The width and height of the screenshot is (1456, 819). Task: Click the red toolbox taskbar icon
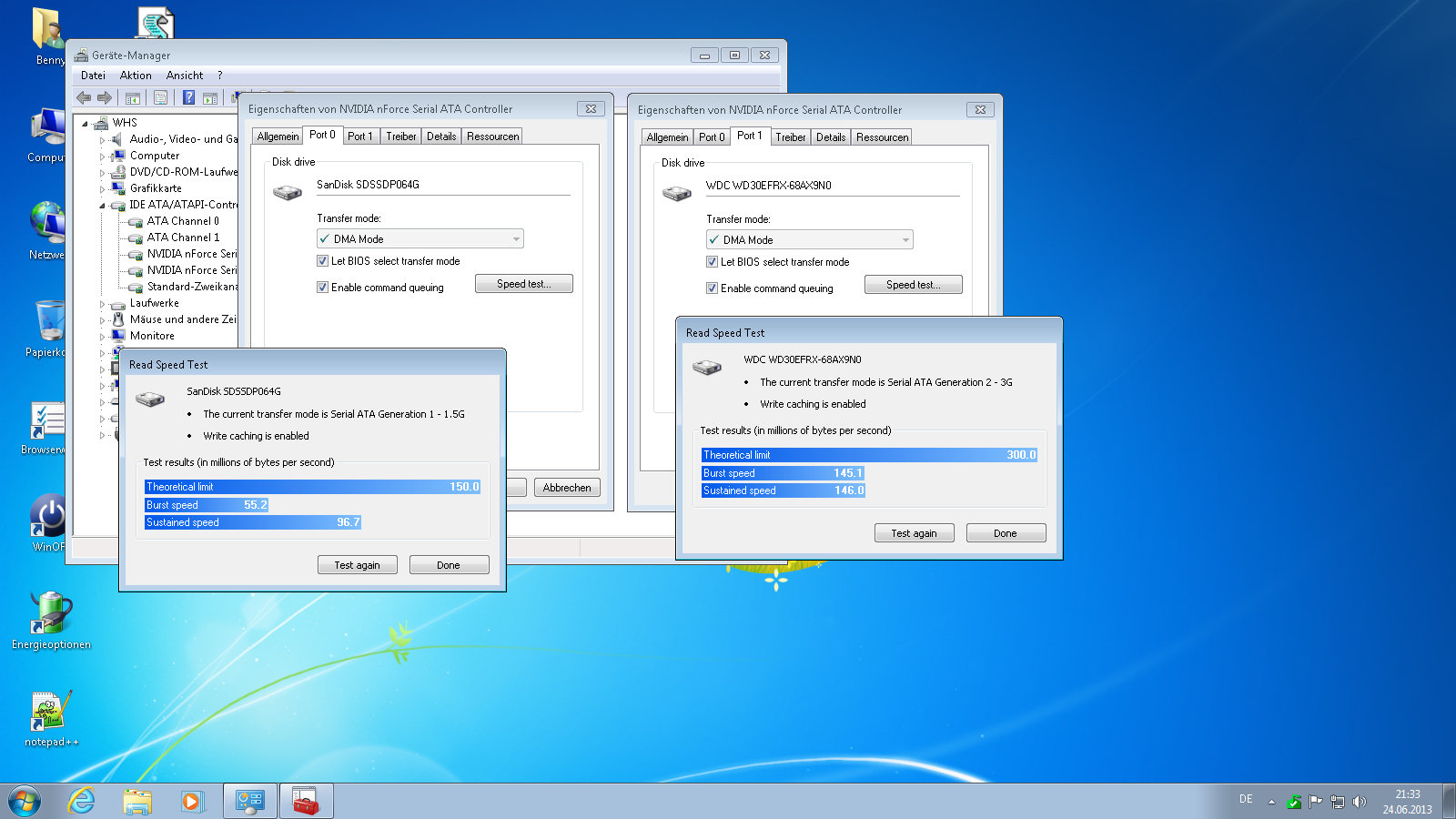tap(306, 801)
